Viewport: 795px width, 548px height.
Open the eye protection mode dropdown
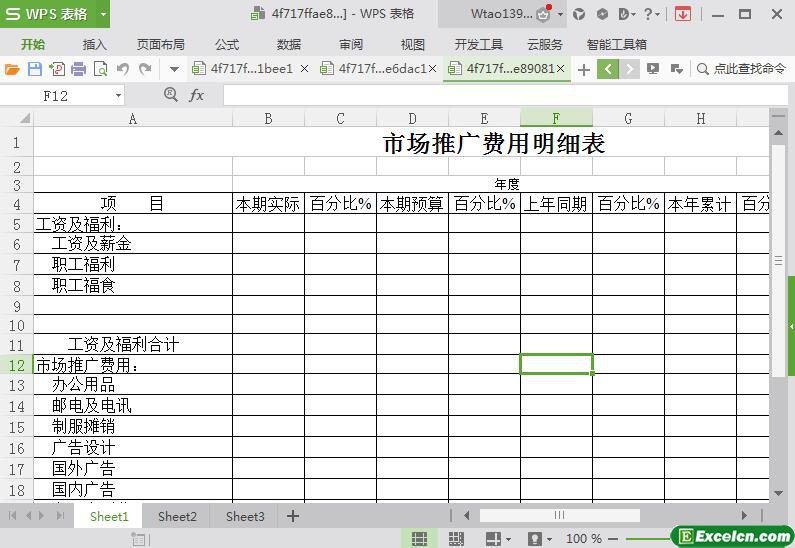click(x=539, y=538)
